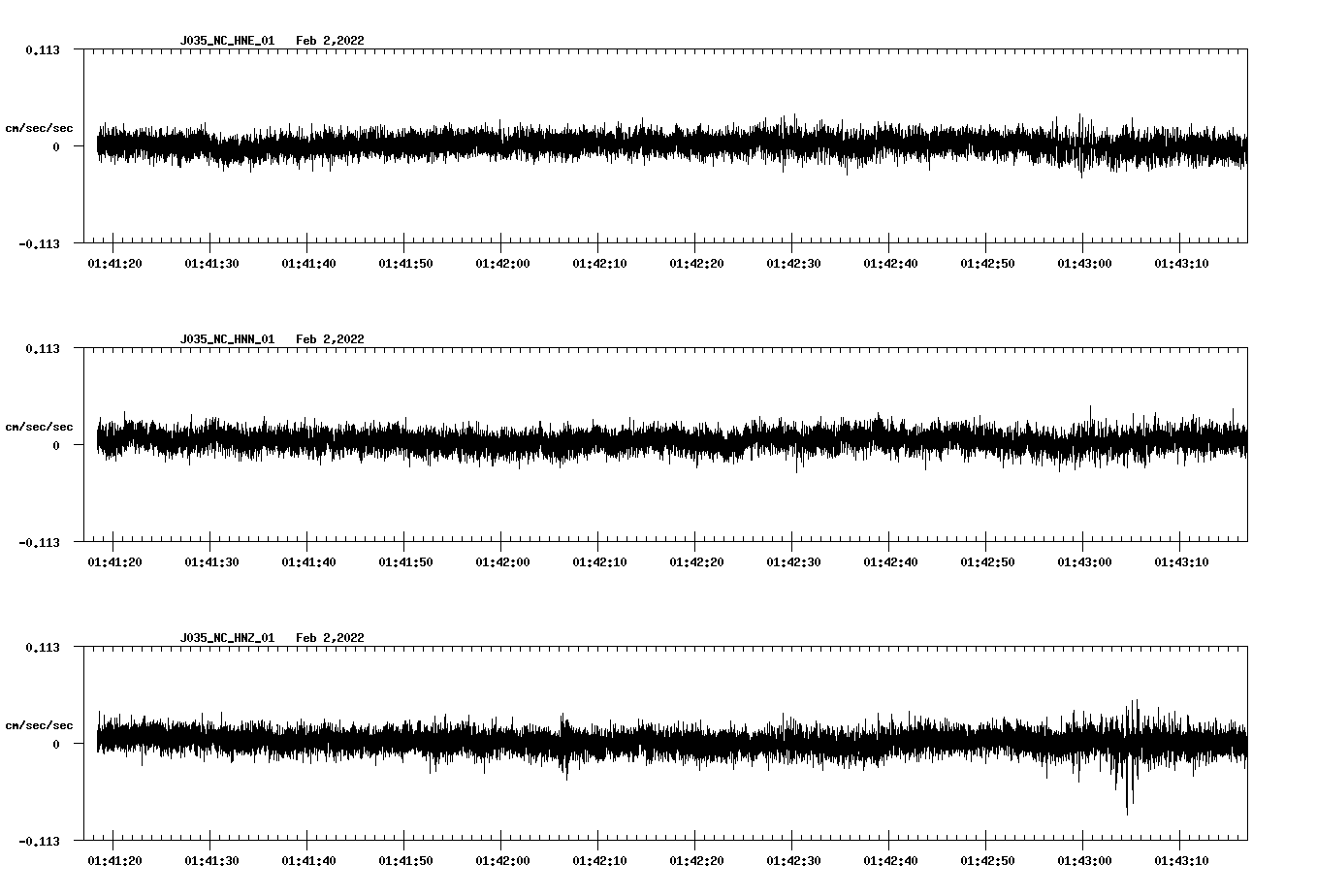Click the -0.113 lower limit on HNZ axis
This screenshot has height=896, width=1317.
(39, 842)
